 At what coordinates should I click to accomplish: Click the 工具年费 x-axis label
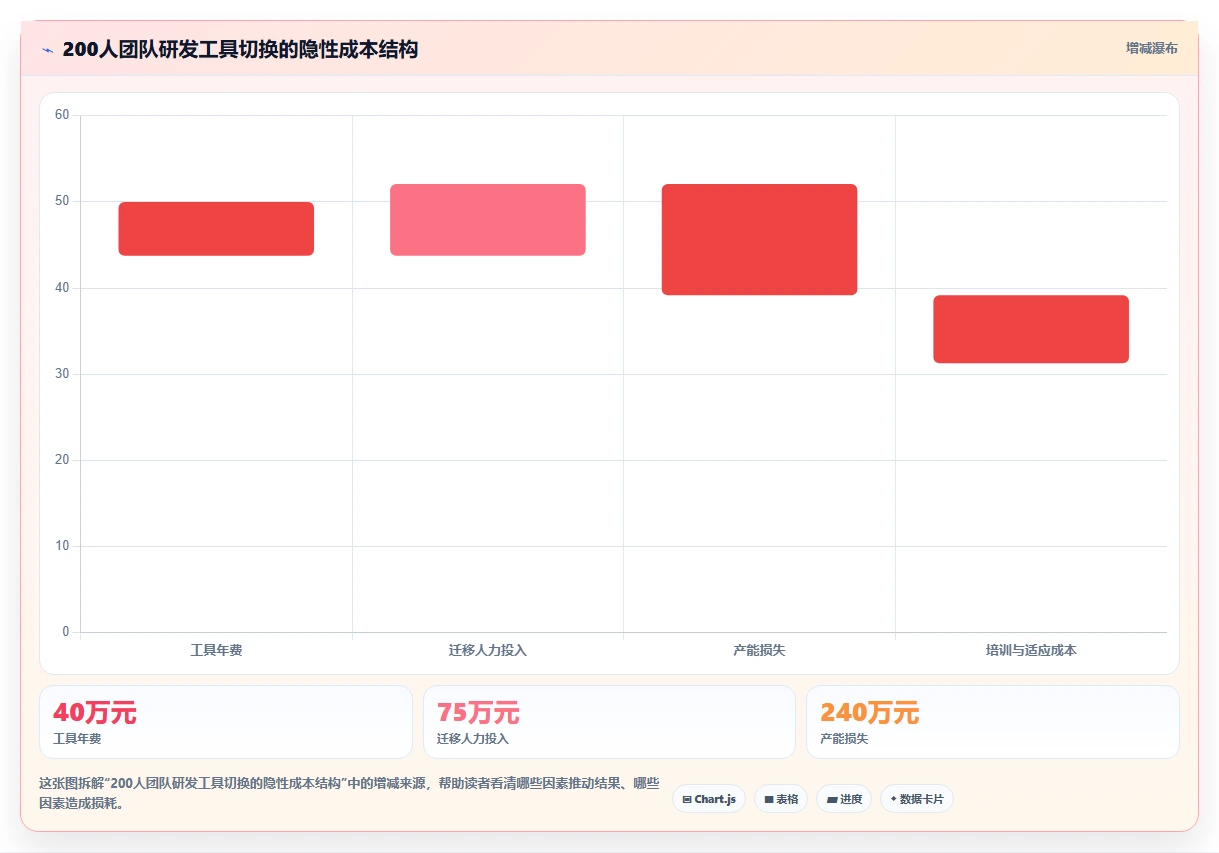216,650
